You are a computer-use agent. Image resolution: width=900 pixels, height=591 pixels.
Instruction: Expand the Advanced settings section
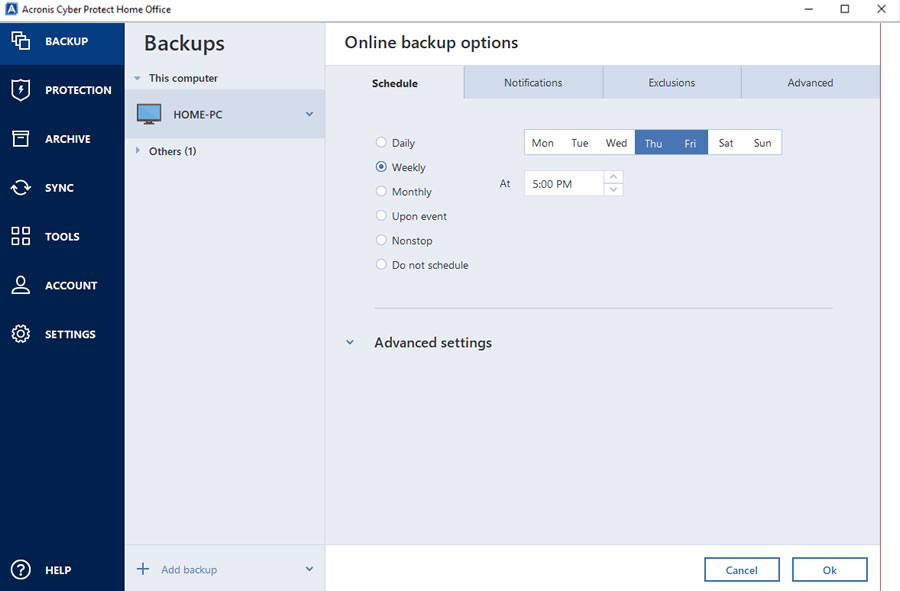pos(350,343)
